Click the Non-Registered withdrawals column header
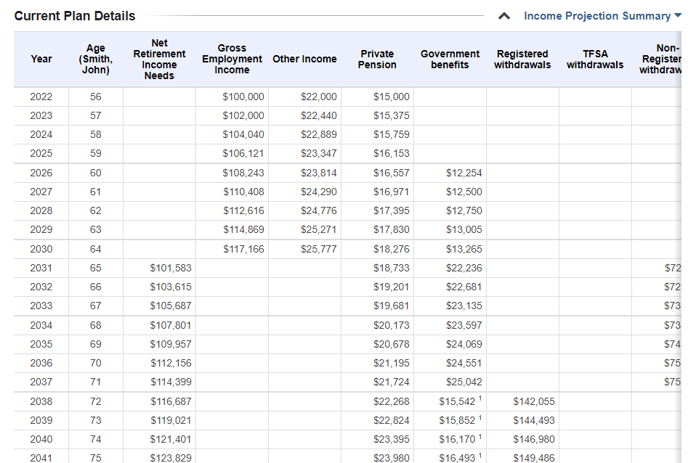688x463 pixels. (x=662, y=59)
